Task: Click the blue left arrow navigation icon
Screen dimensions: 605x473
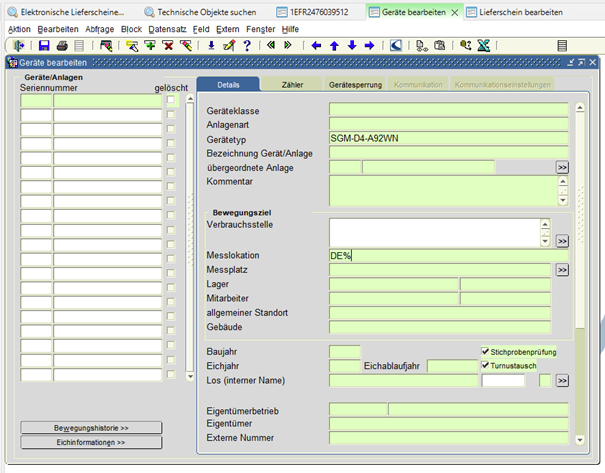Action: [x=317, y=46]
